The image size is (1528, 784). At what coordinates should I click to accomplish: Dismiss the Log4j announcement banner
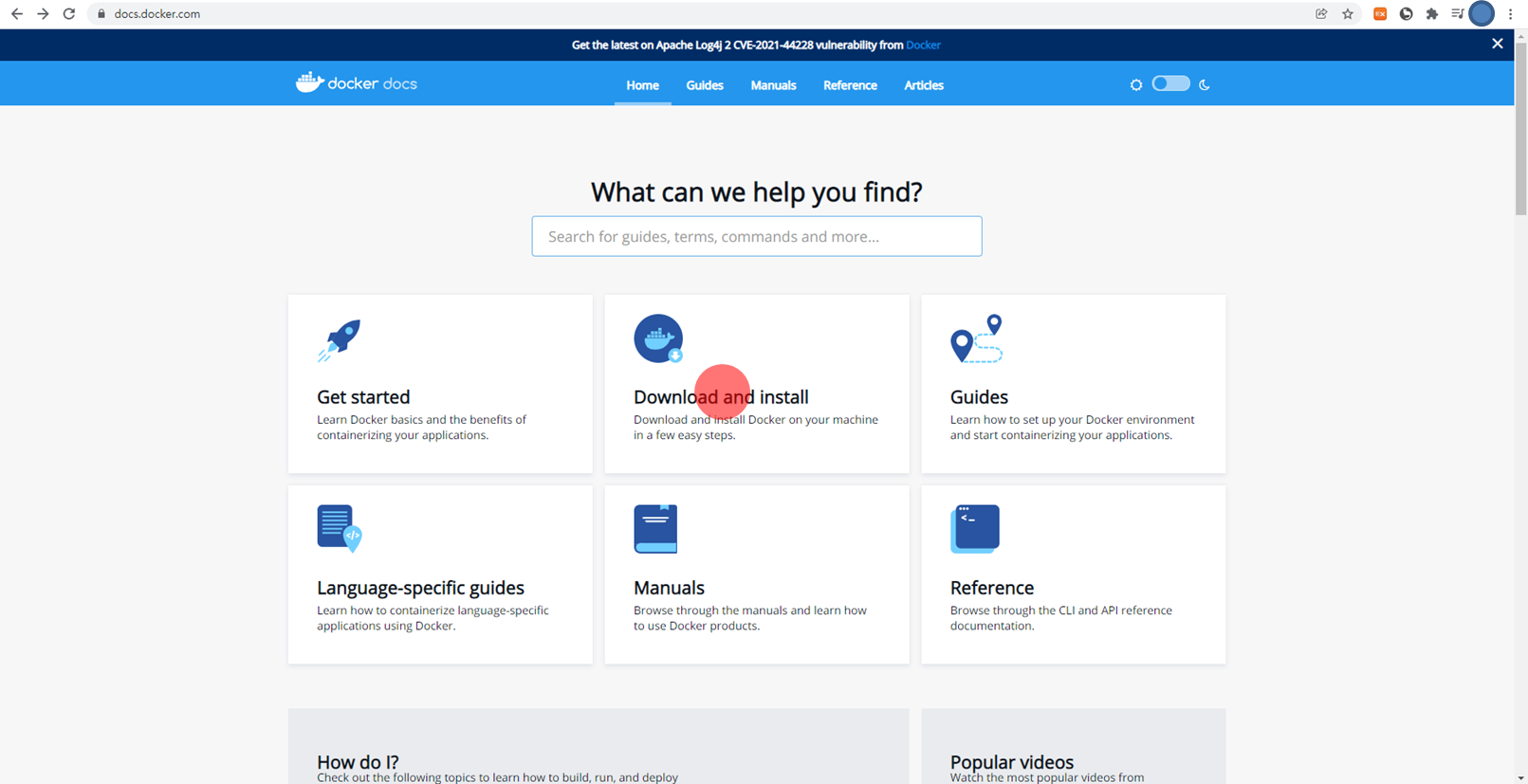tap(1498, 44)
